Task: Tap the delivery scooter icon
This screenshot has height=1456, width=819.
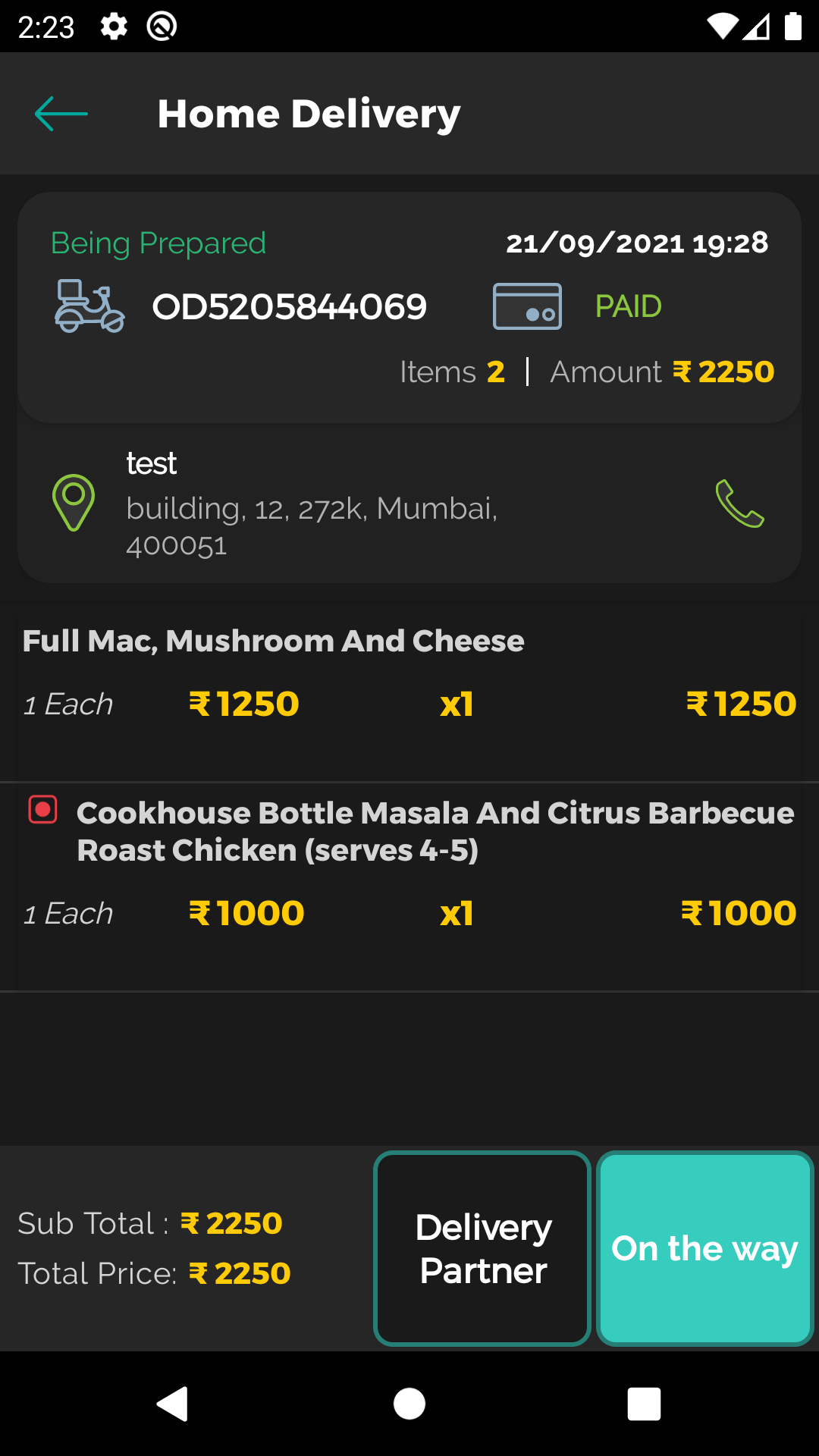Action: [x=89, y=306]
